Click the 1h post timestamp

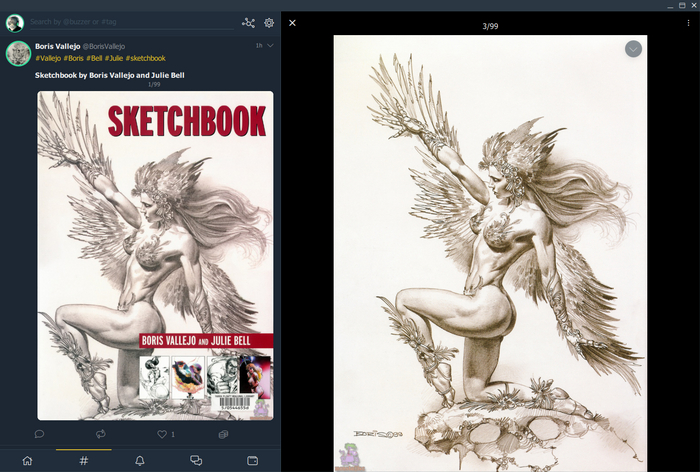click(259, 46)
